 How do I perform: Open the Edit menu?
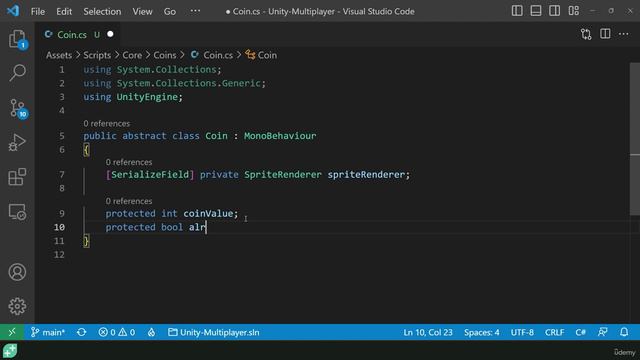coord(64,11)
